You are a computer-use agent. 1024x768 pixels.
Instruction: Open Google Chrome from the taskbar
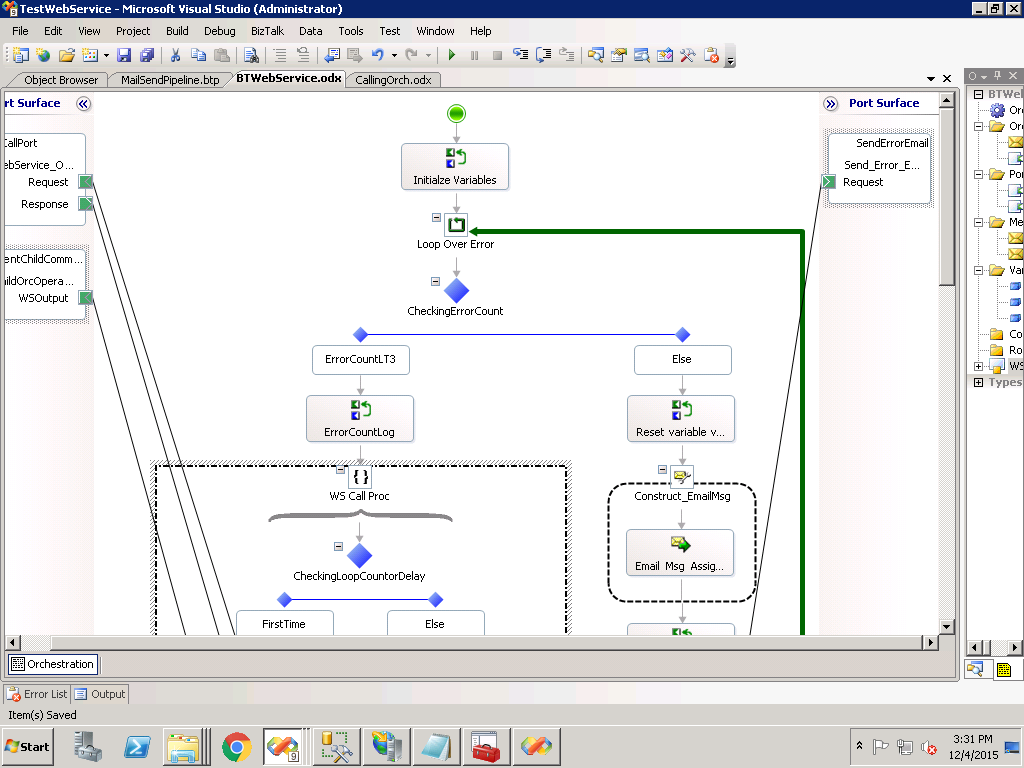tap(236, 746)
